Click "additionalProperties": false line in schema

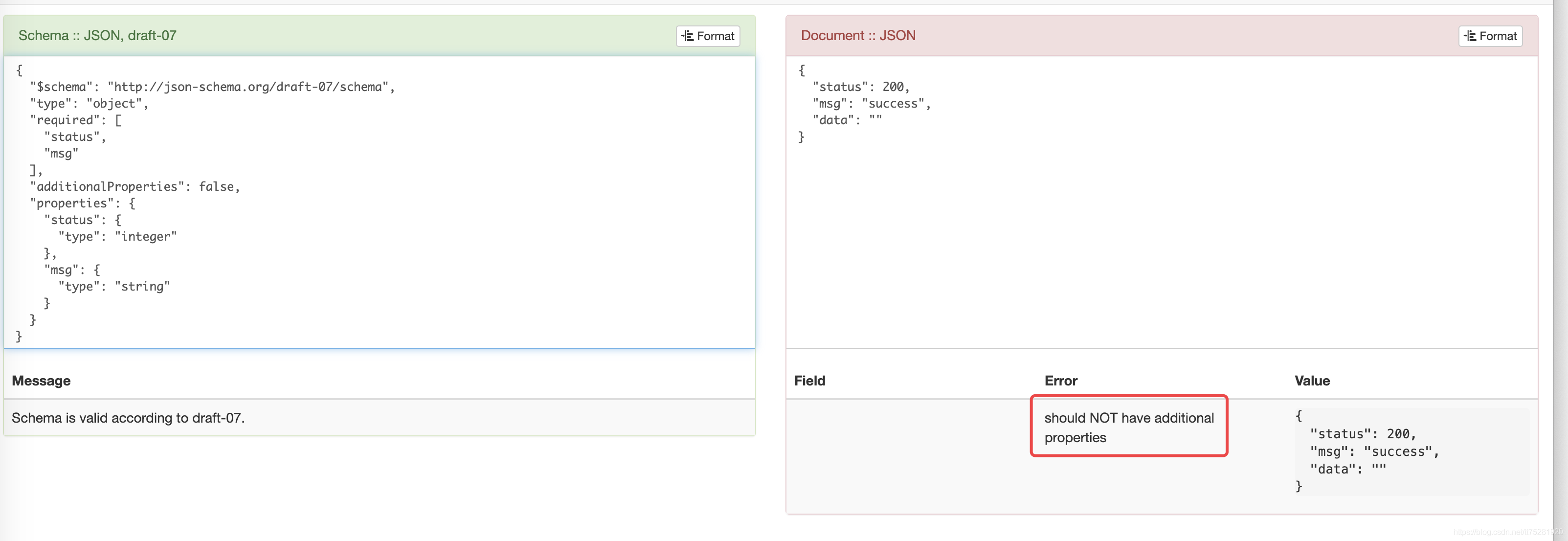coord(135,187)
